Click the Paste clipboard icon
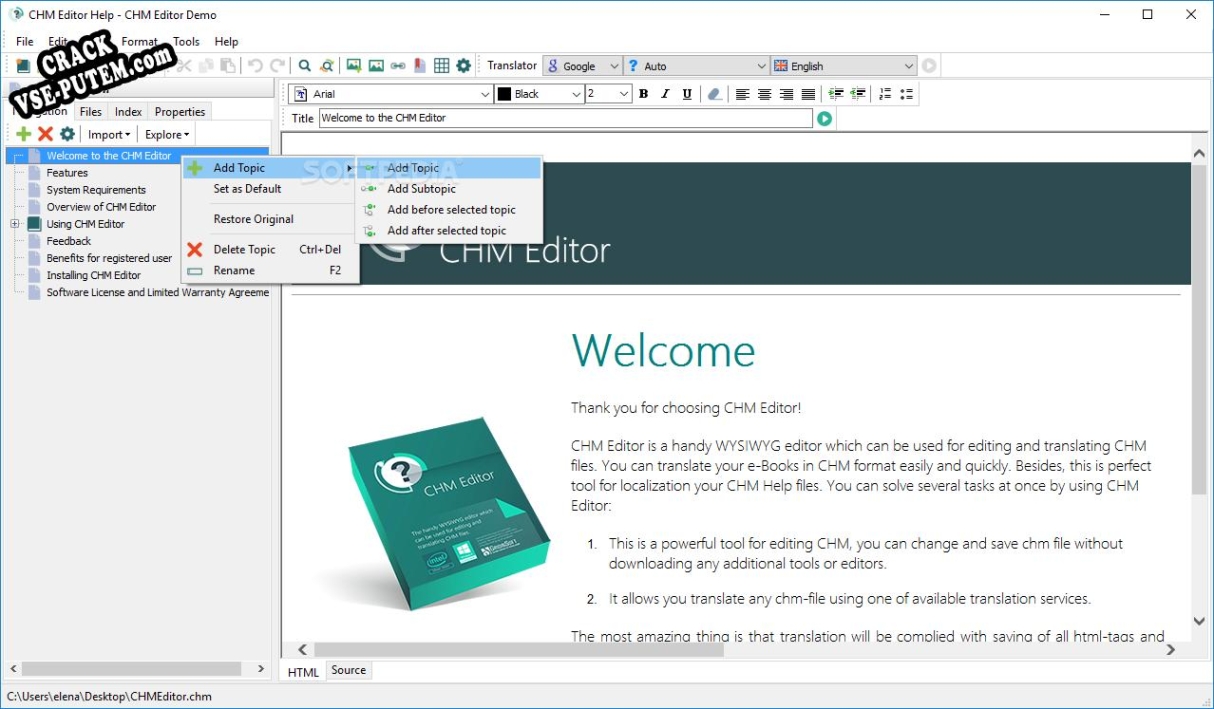This screenshot has height=709, width=1214. pyautogui.click(x=228, y=66)
